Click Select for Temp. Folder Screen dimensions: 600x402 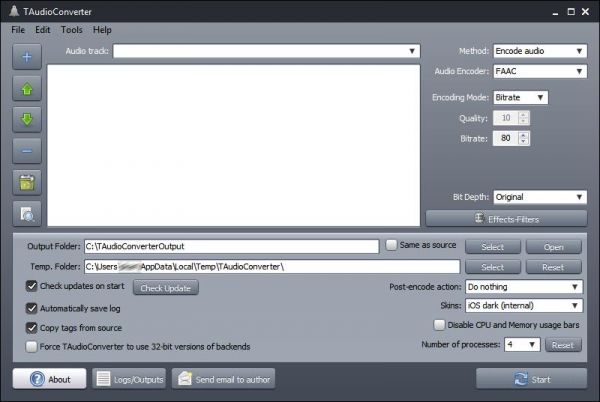493,267
